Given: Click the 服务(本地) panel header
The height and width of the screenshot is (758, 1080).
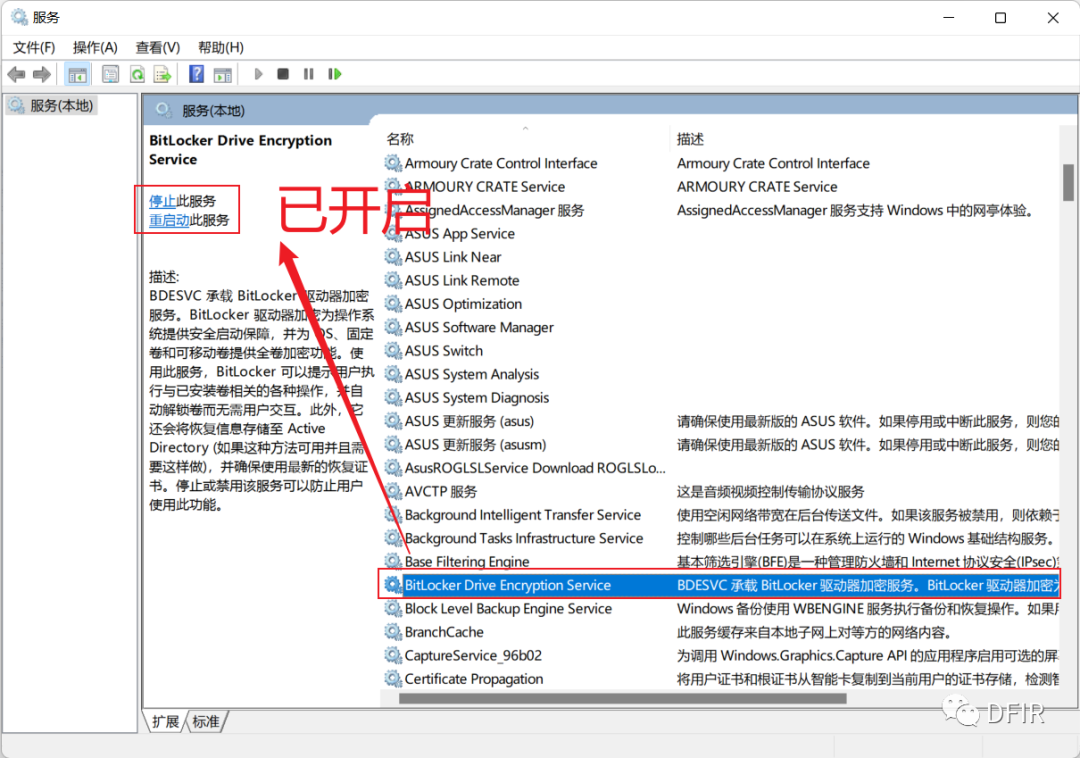Looking at the screenshot, I should point(213,111).
